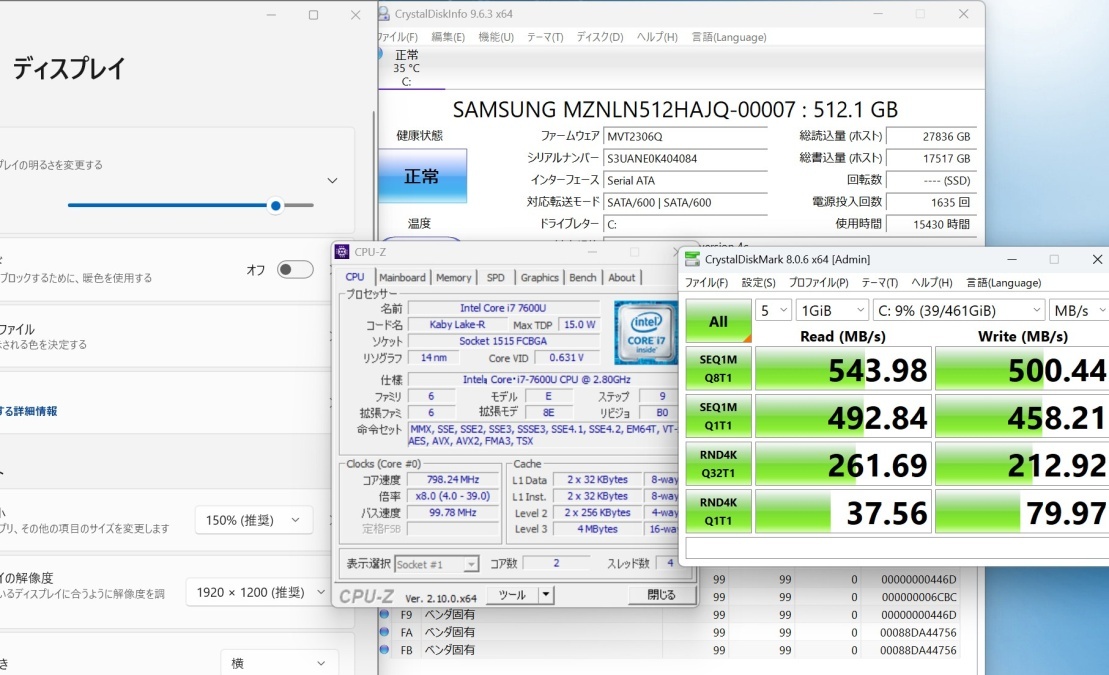The height and width of the screenshot is (675, 1109).
Task: Click the power-on hours value 15430 時間
Action: (931, 224)
